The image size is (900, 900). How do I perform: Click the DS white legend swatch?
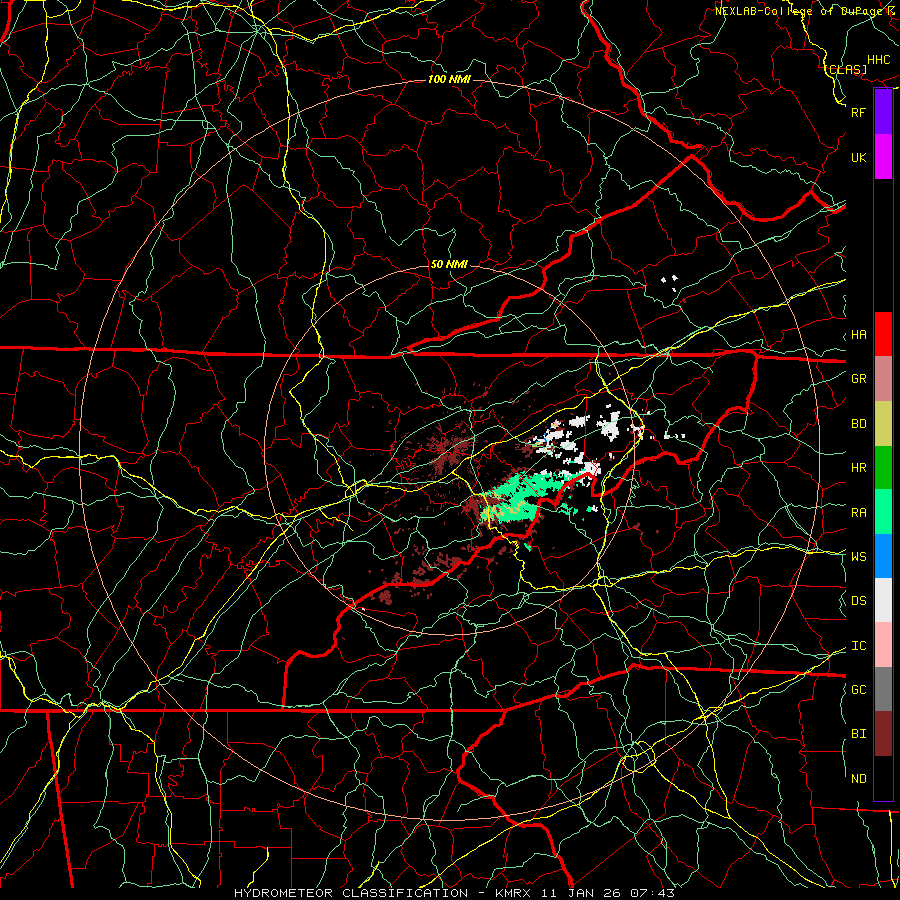click(x=883, y=600)
